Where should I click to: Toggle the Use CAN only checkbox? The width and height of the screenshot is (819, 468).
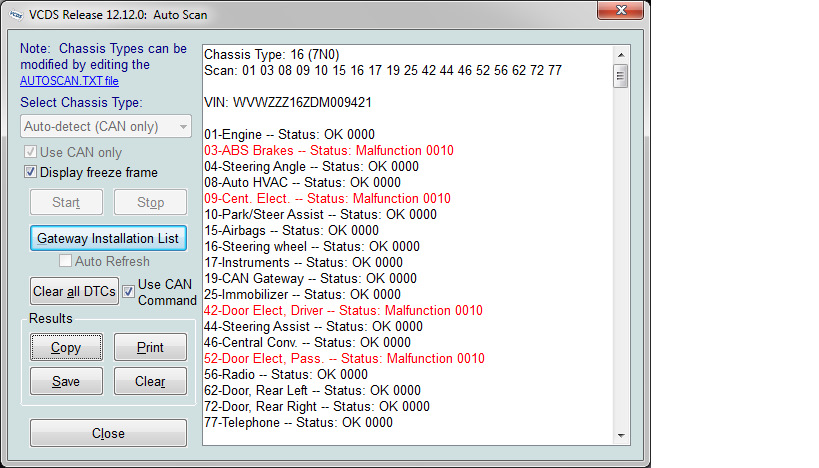pos(30,152)
